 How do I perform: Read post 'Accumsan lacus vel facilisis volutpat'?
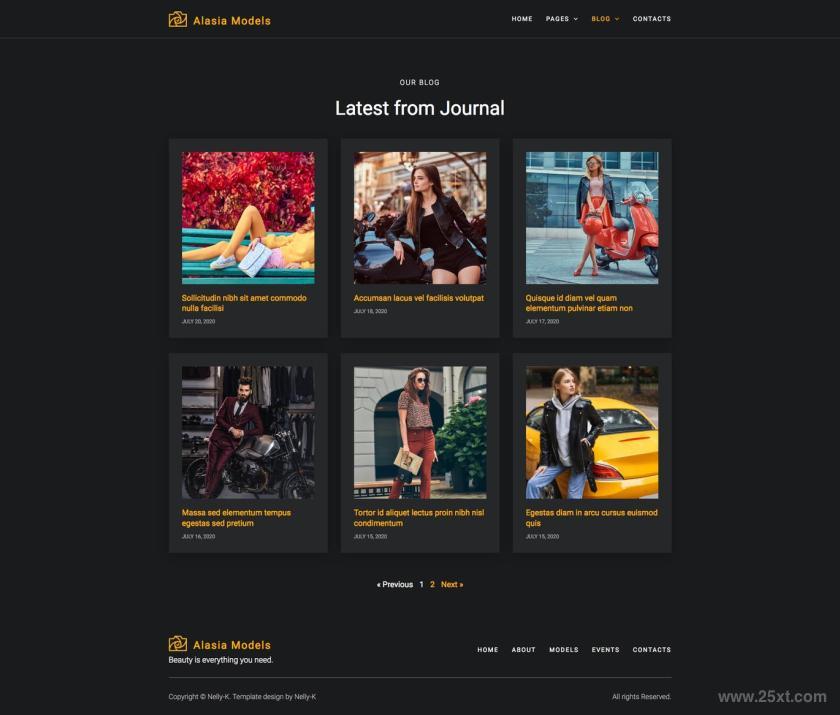click(x=418, y=298)
